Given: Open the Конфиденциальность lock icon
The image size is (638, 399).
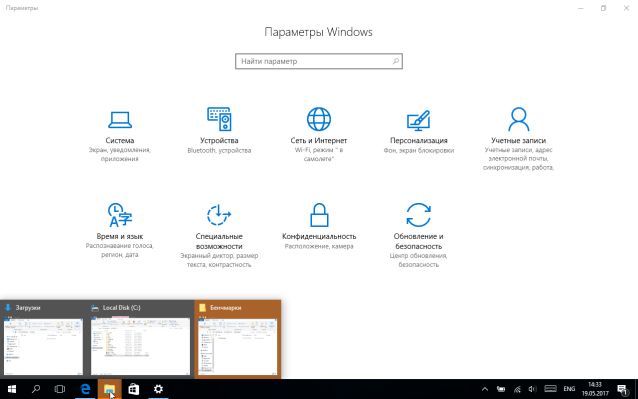Looking at the screenshot, I should tap(319, 215).
